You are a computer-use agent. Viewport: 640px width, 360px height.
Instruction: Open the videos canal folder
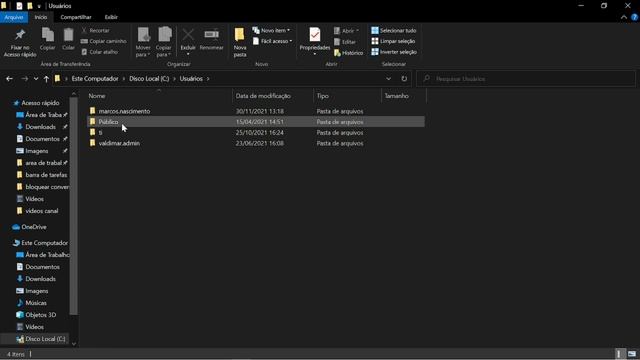click(x=42, y=211)
